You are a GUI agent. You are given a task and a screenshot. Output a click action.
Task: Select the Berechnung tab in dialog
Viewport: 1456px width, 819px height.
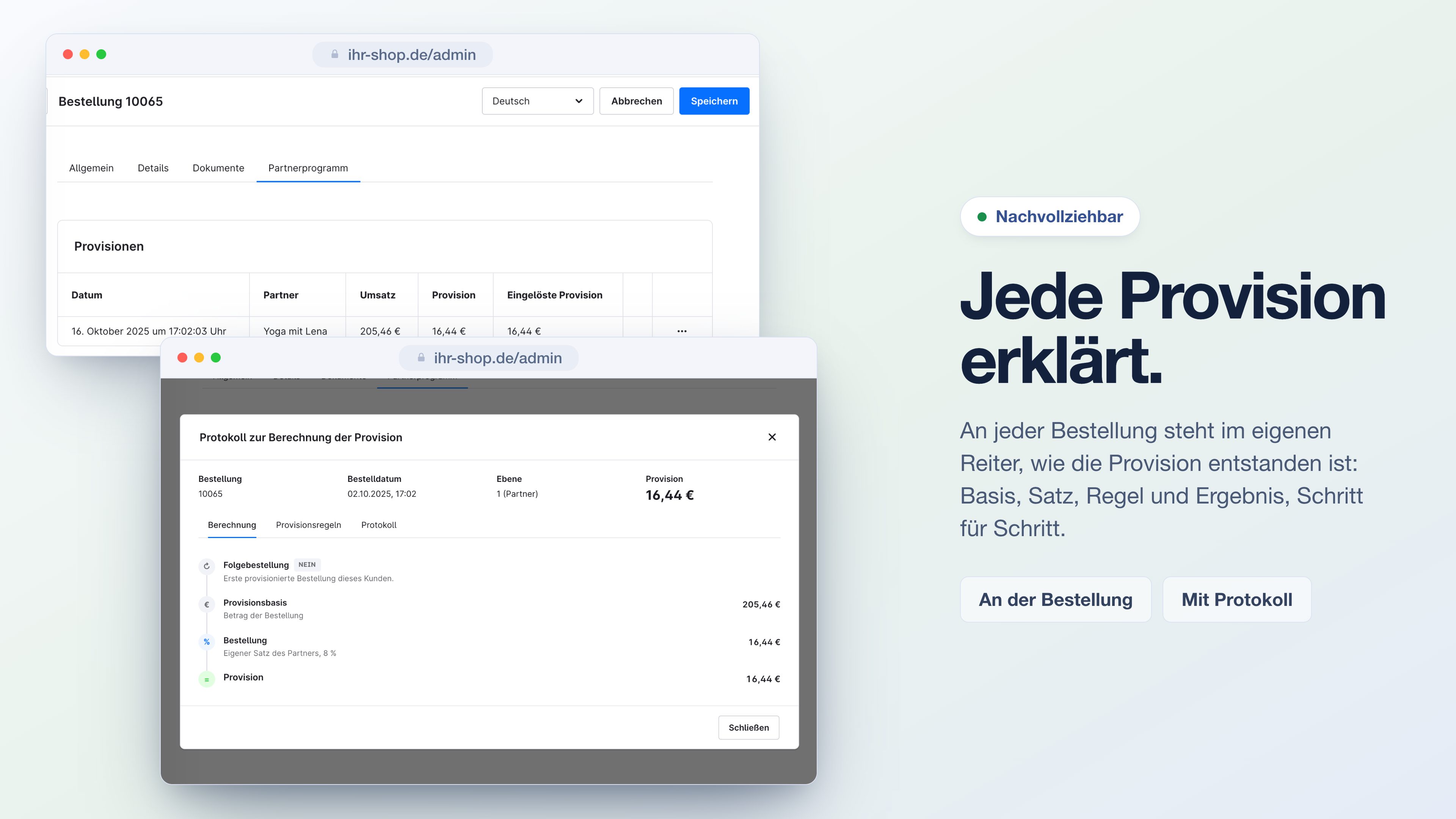(232, 525)
